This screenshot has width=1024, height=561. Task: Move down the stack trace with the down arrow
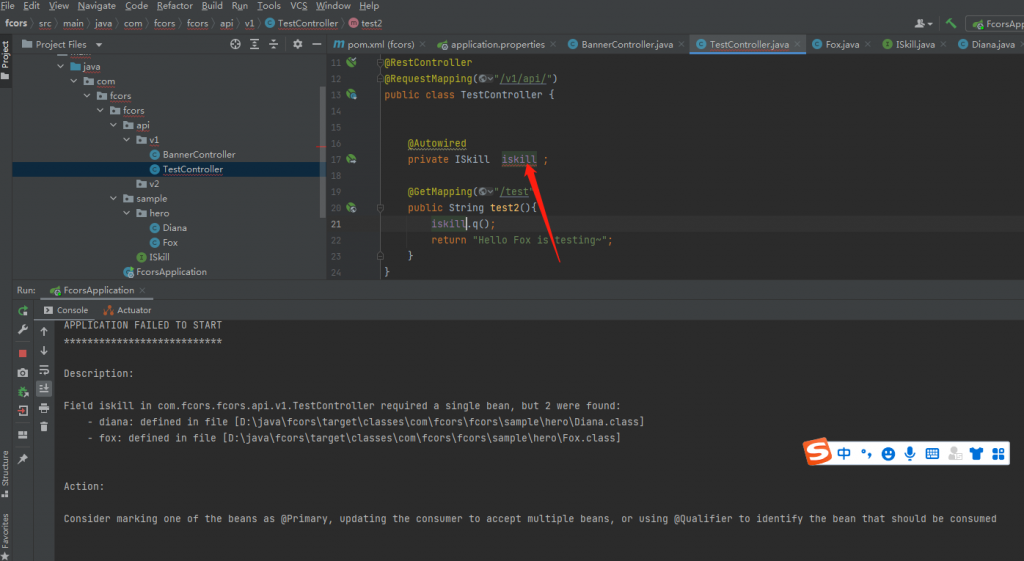click(44, 351)
